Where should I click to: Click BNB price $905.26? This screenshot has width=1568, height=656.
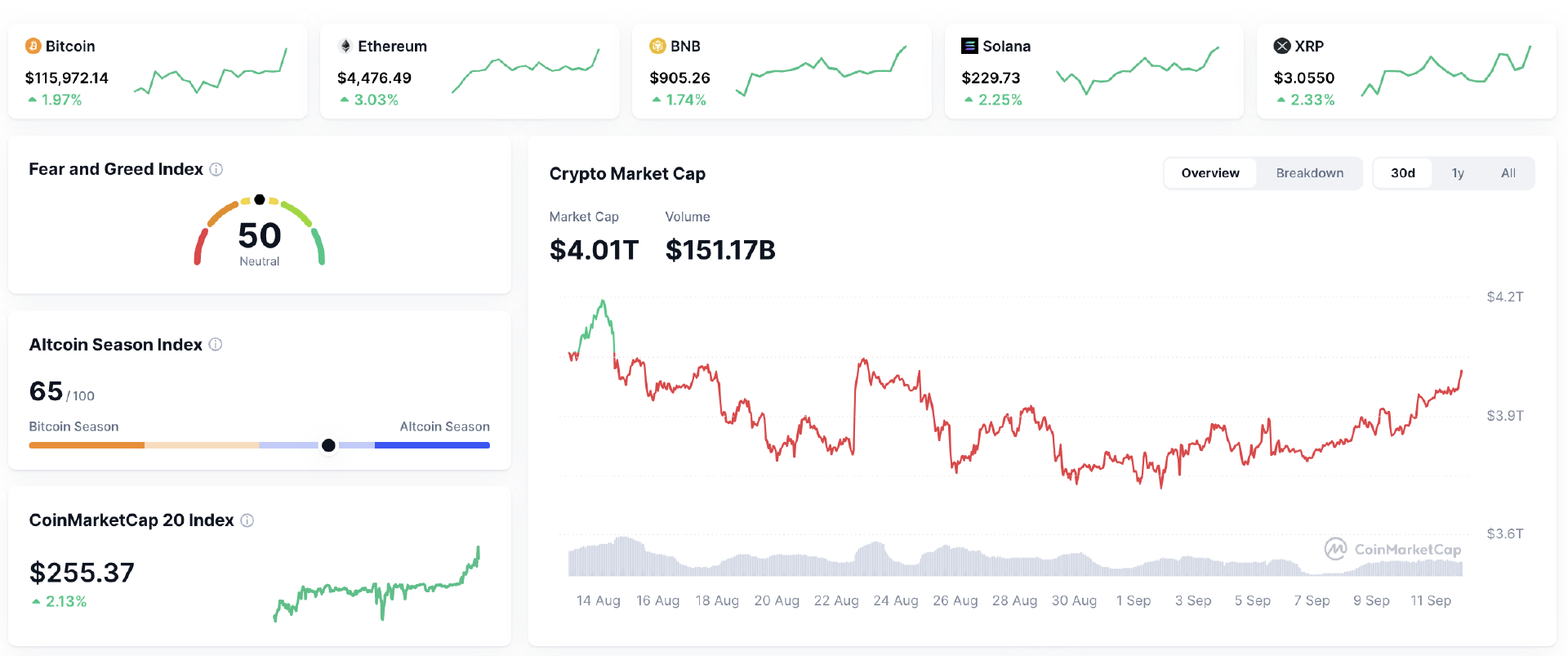coord(679,78)
